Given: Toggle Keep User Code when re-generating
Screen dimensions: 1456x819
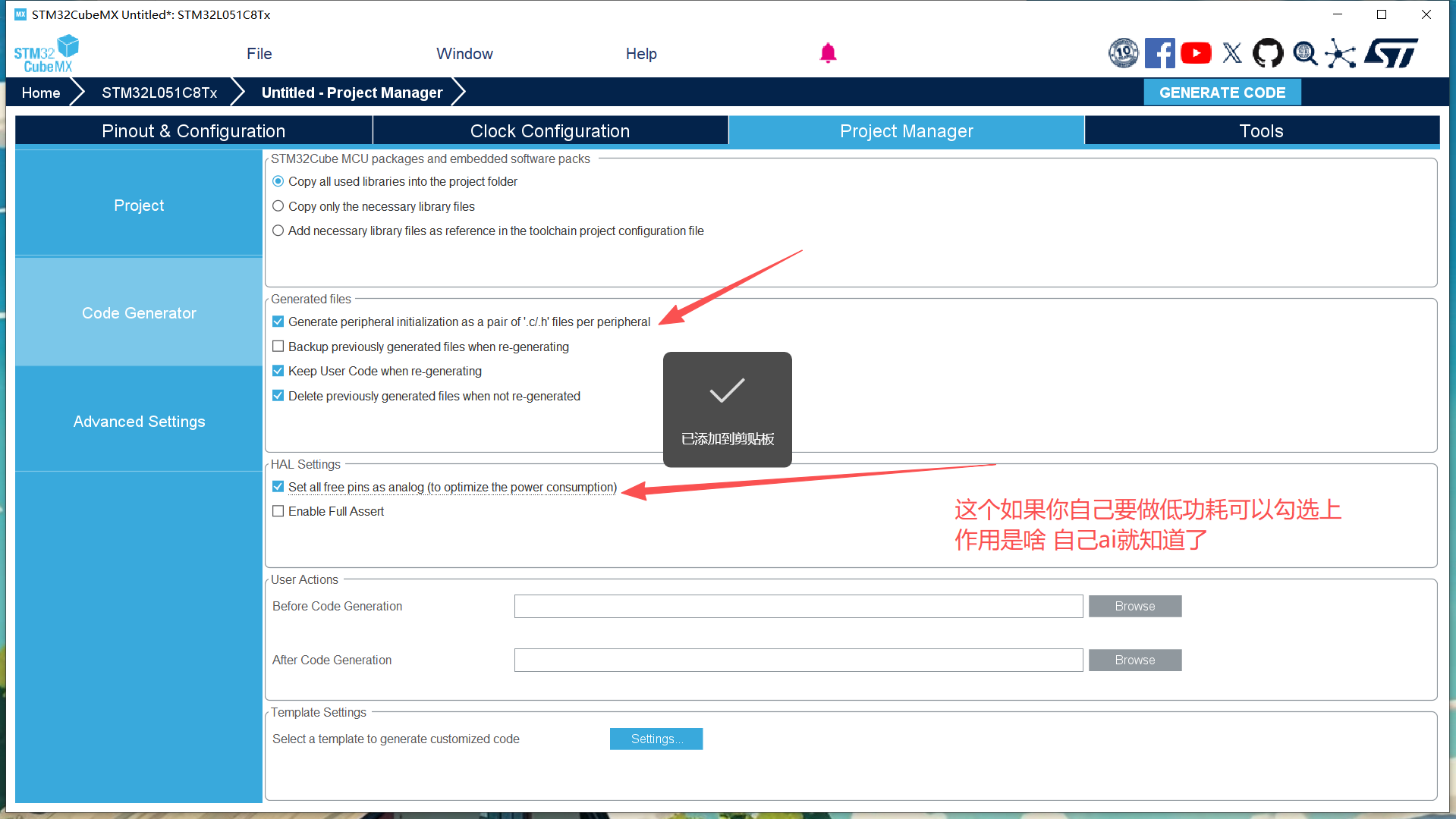Looking at the screenshot, I should [278, 371].
